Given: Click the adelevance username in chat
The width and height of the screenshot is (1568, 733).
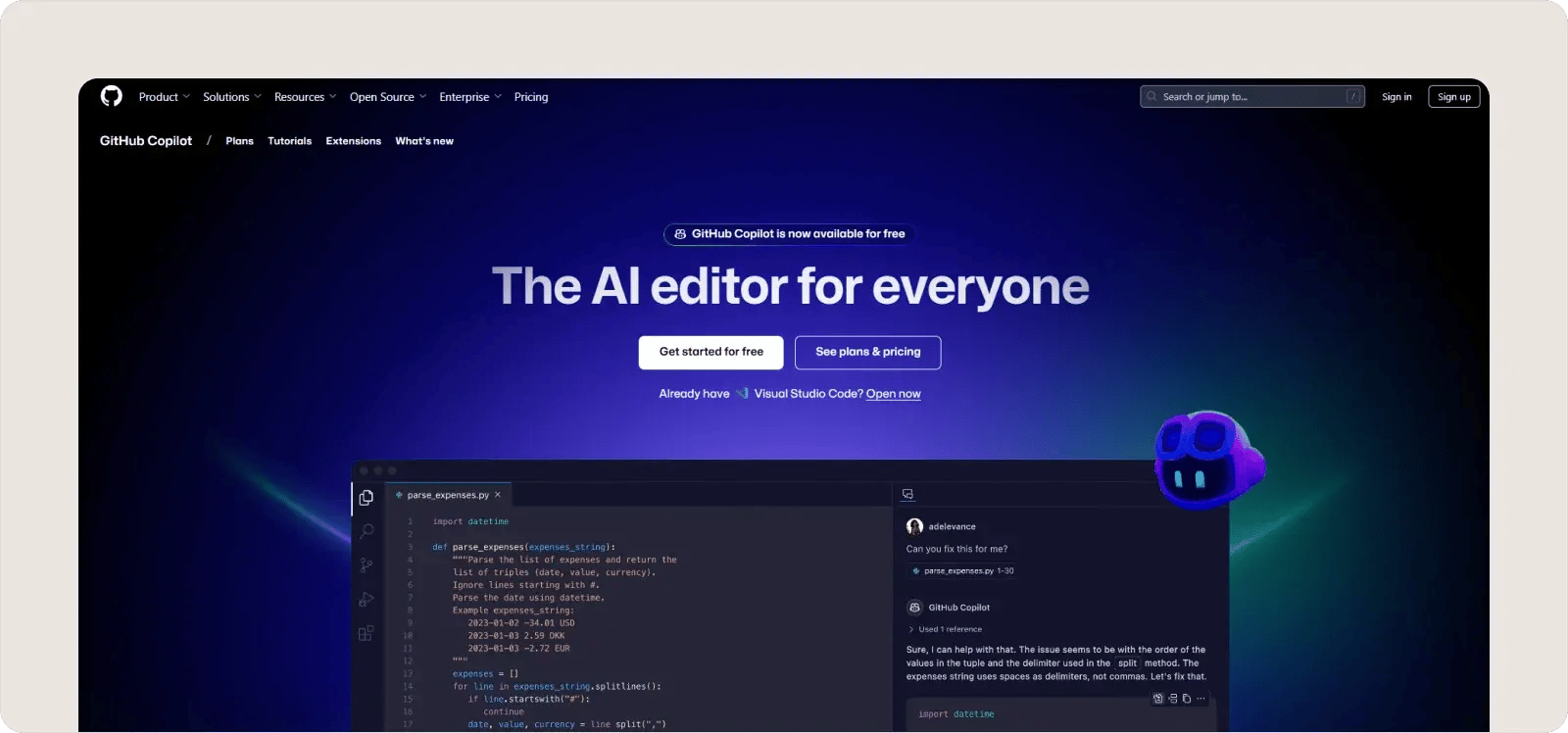Looking at the screenshot, I should 952,526.
